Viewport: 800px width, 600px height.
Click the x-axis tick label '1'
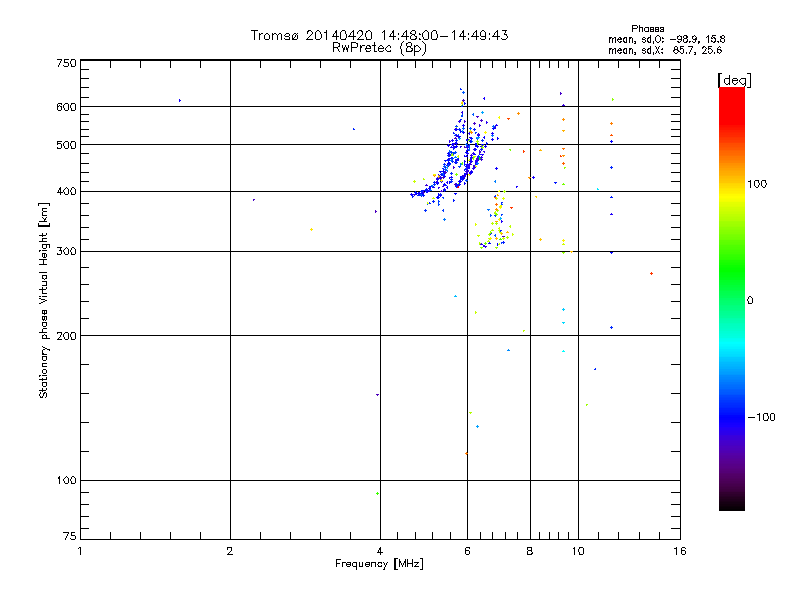point(80,551)
